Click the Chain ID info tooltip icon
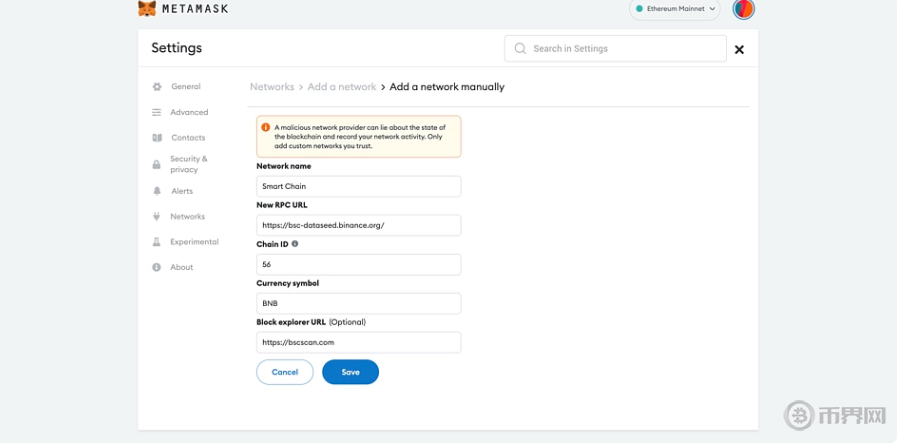Screen dimensions: 897x443 click(x=295, y=244)
